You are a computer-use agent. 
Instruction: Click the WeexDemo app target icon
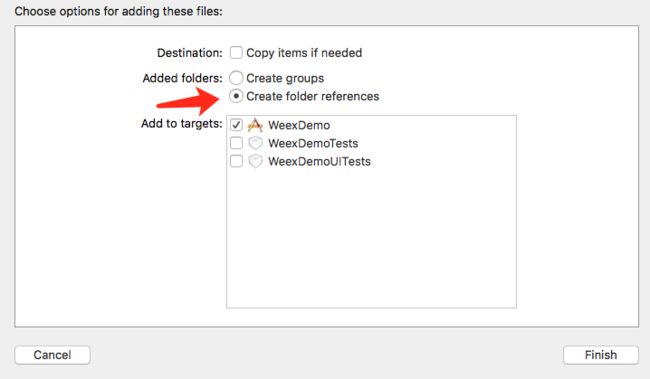(255, 125)
